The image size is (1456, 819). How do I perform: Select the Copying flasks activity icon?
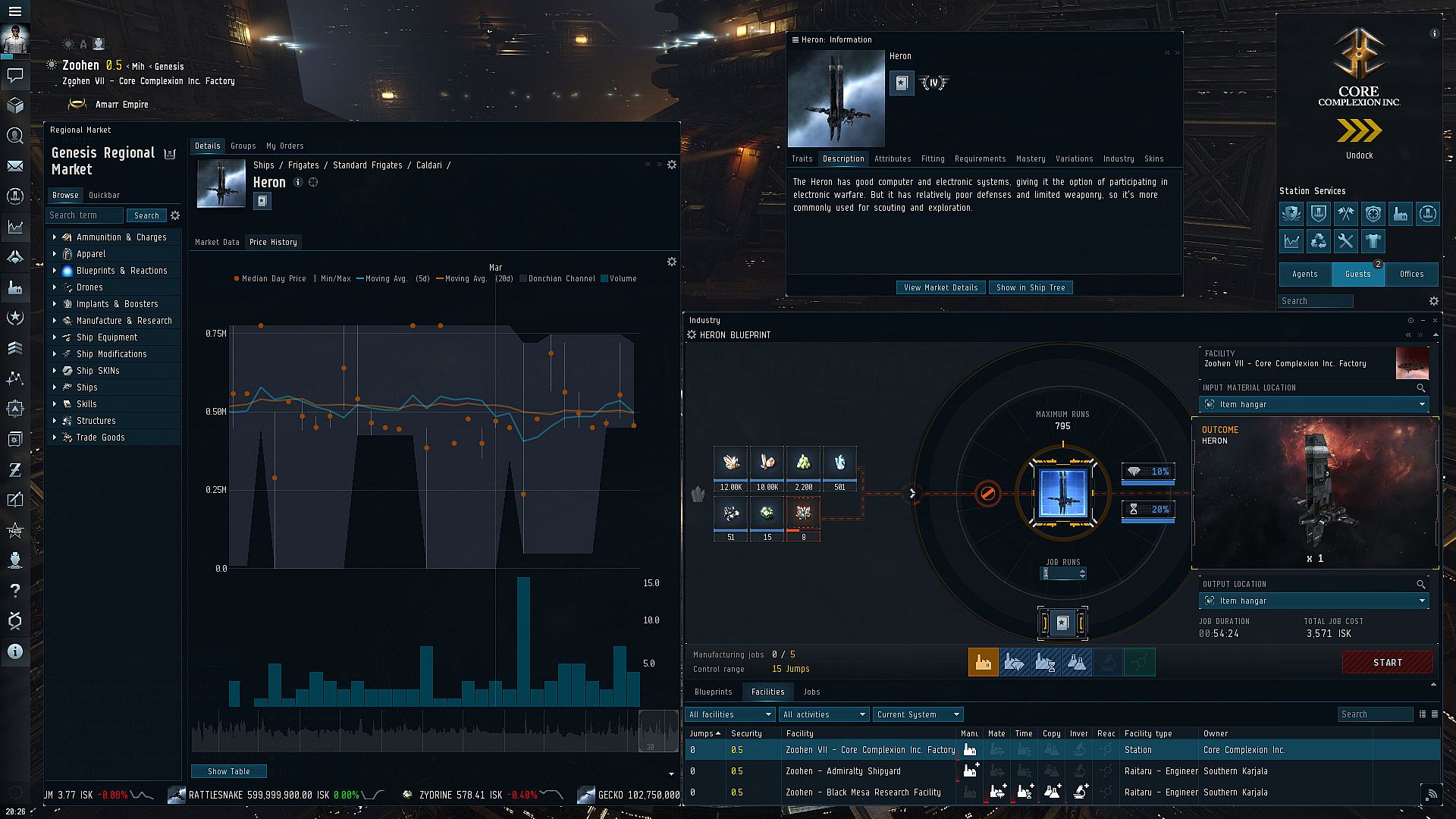1076,662
